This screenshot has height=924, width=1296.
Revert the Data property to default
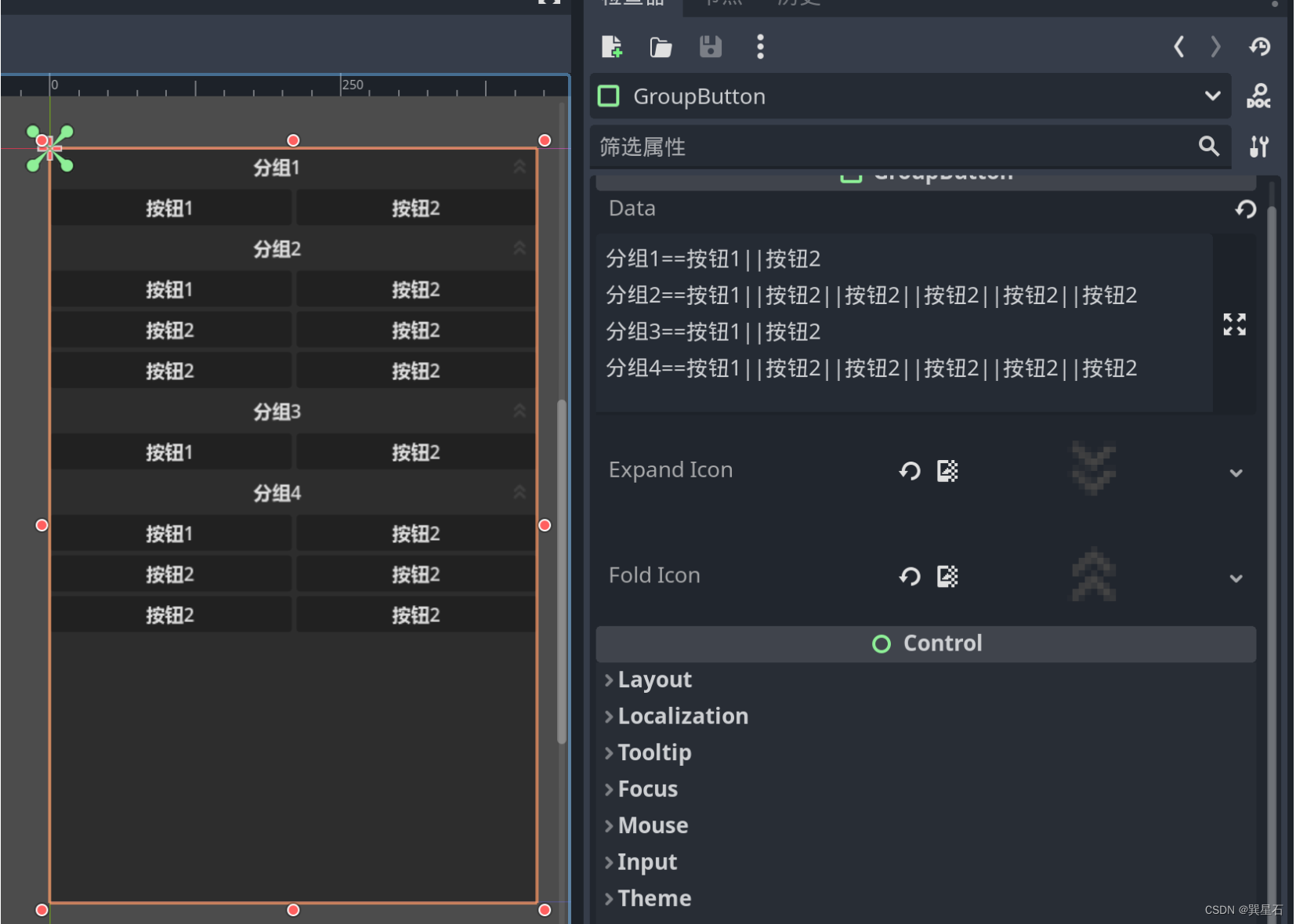1246,209
